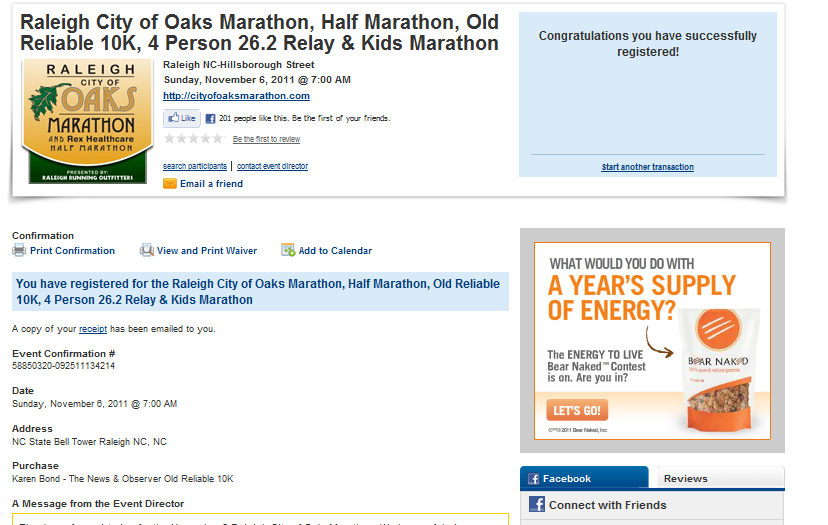Select the Facebook tab

[x=584, y=477]
